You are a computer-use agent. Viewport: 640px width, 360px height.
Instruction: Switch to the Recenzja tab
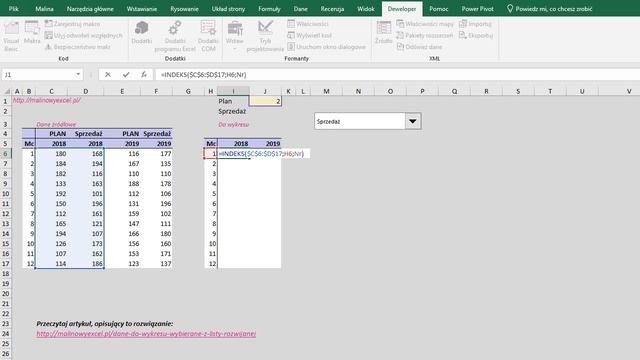[332, 9]
